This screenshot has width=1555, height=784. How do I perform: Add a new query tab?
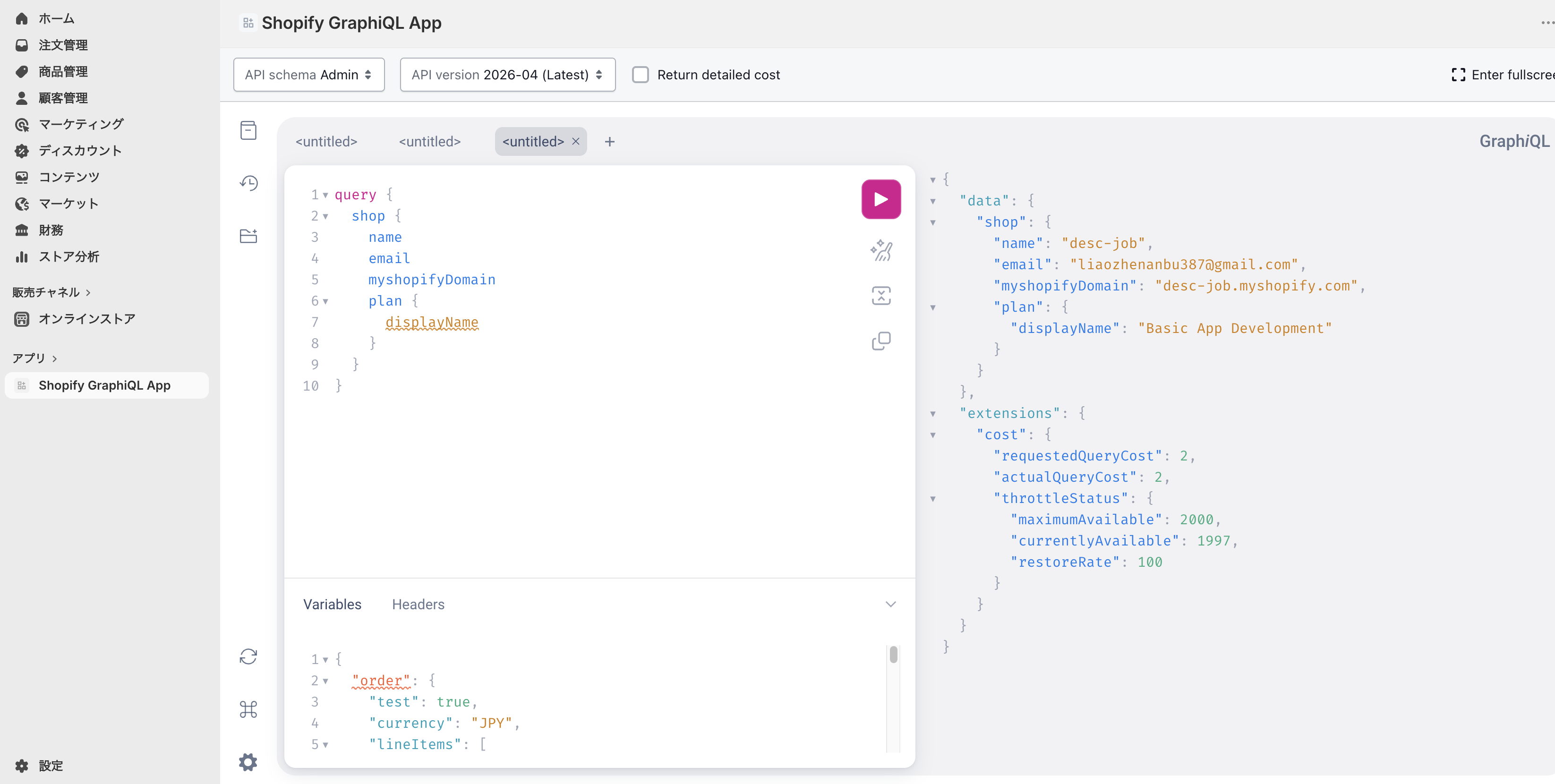tap(610, 141)
